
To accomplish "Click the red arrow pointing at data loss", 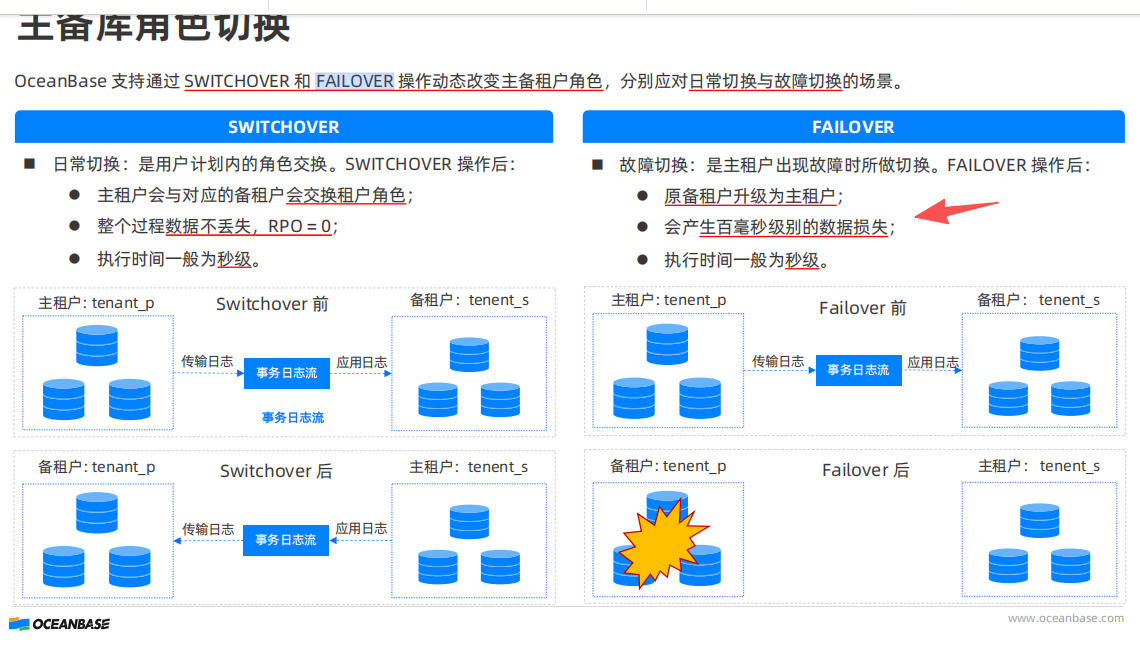I will coord(958,210).
